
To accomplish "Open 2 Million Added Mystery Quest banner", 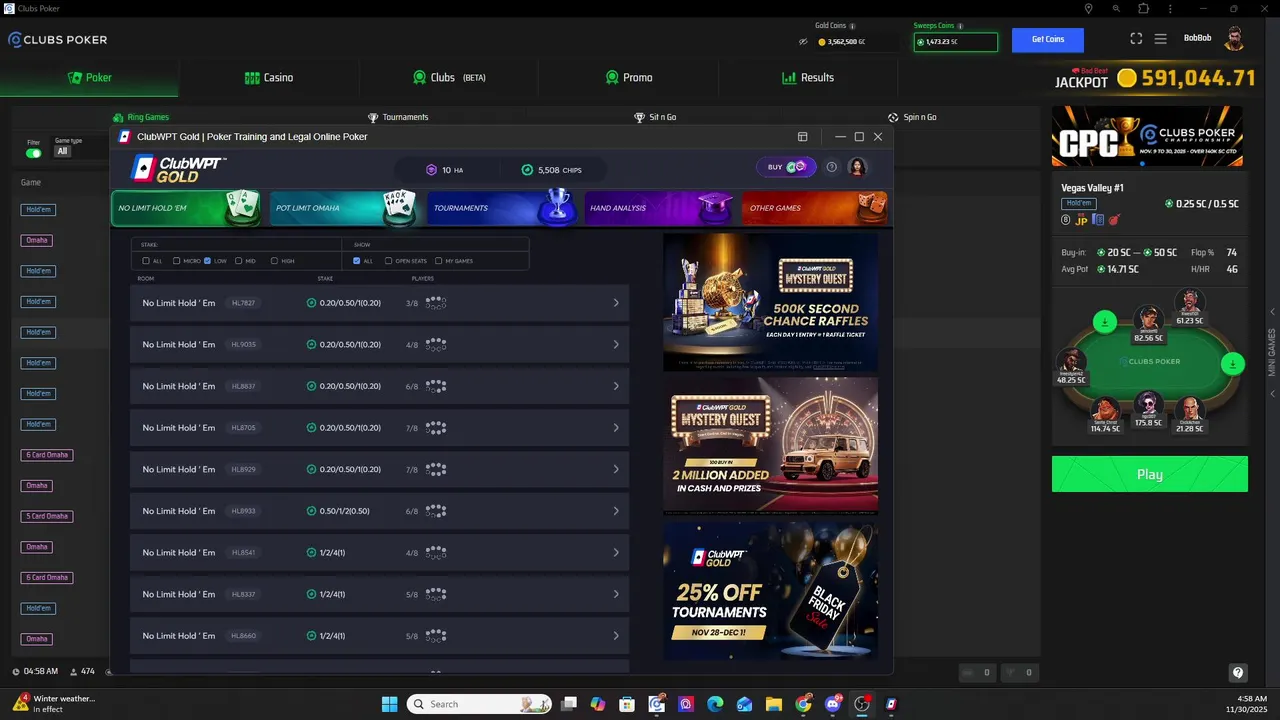I will [771, 446].
